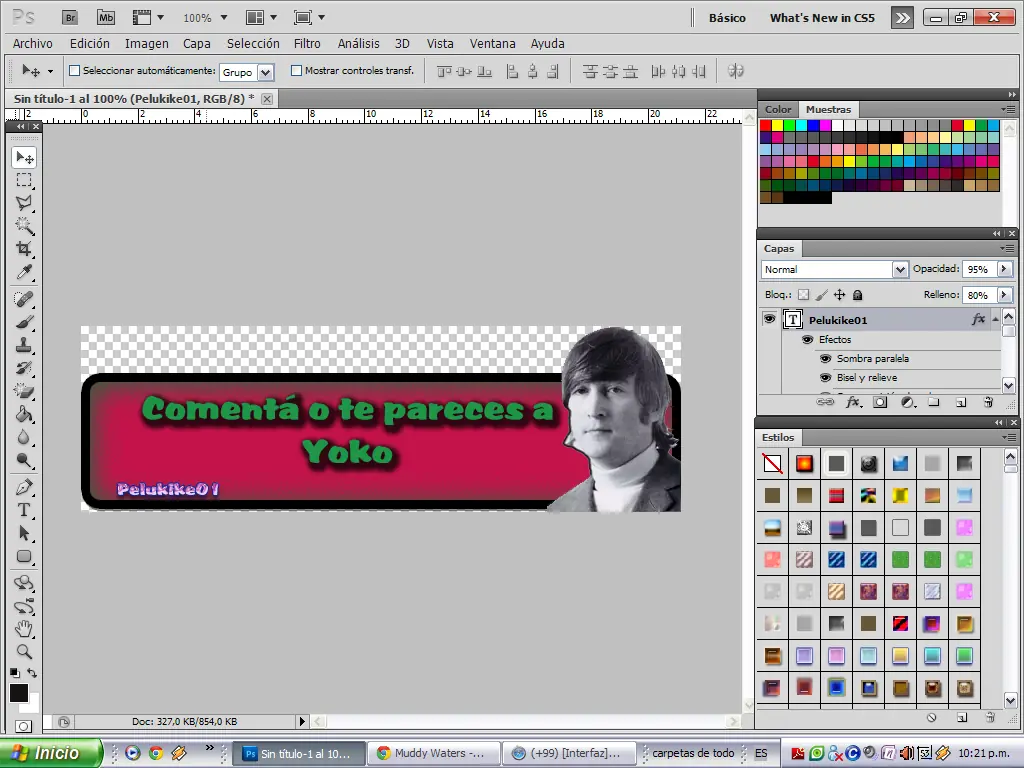Hide the Sombra paralela effect
This screenshot has height=768, width=1024.
(825, 359)
